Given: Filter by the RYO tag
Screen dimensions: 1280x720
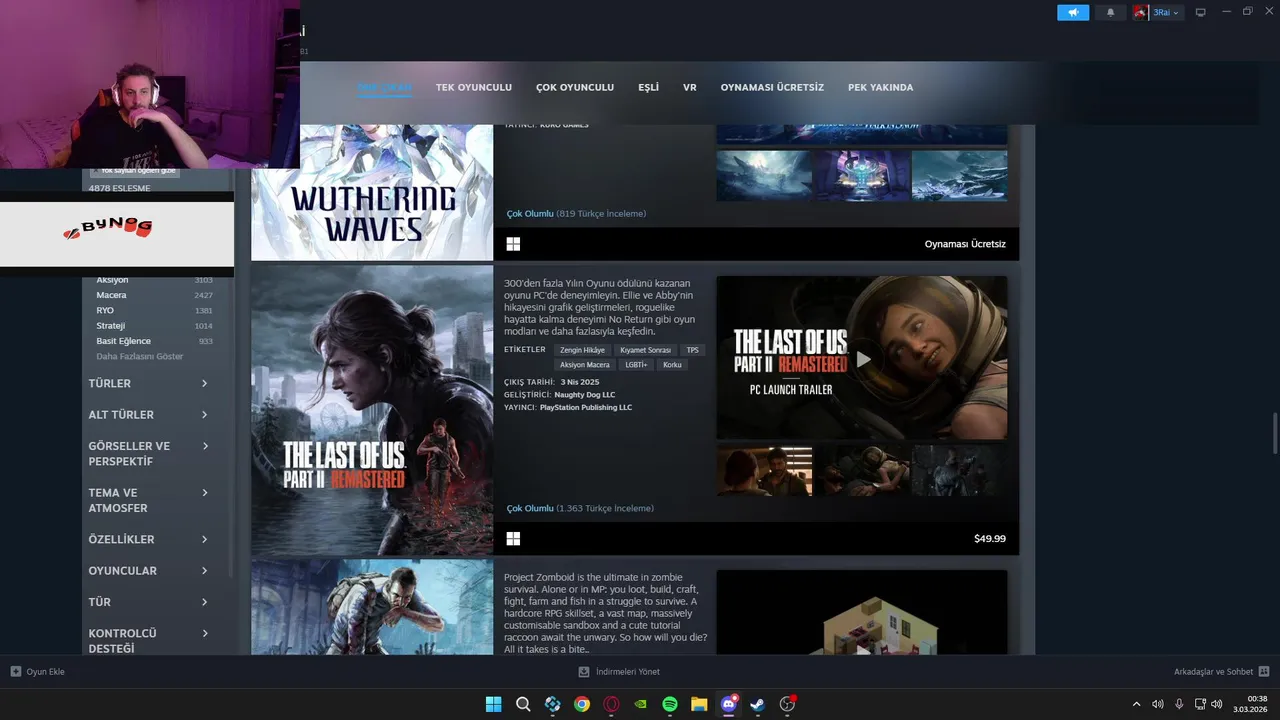Looking at the screenshot, I should 105,310.
